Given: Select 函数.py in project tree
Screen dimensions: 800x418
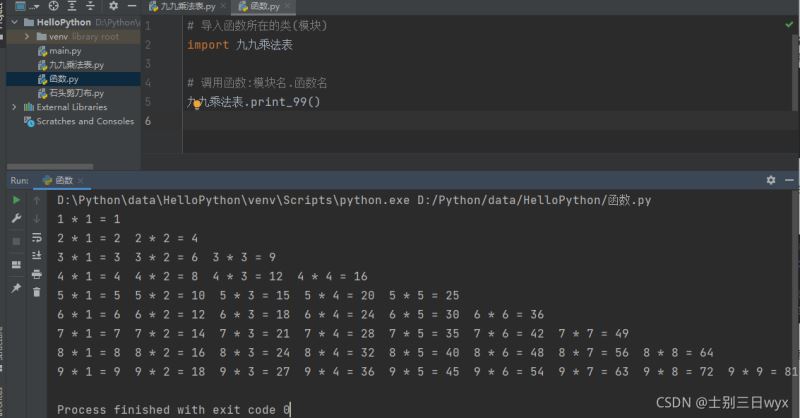Looking at the screenshot, I should pyautogui.click(x=58, y=79).
